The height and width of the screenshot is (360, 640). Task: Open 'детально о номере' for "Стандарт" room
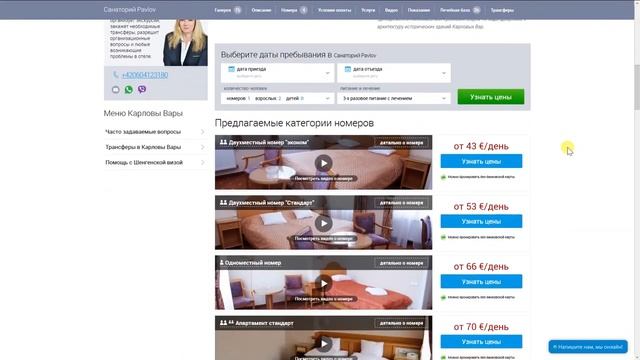[x=401, y=203]
